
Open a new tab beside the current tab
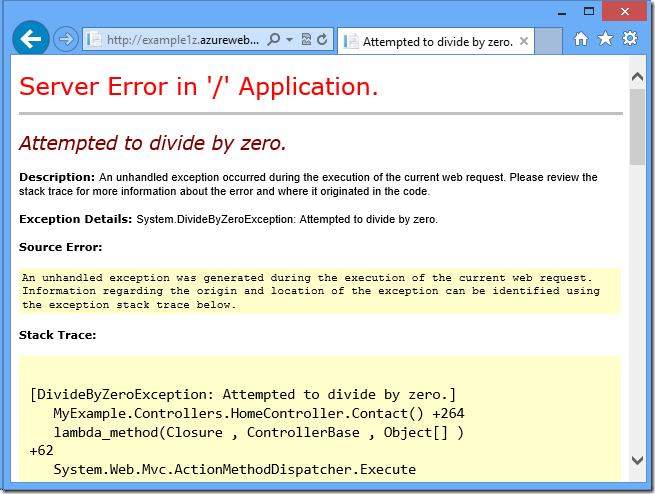click(548, 41)
